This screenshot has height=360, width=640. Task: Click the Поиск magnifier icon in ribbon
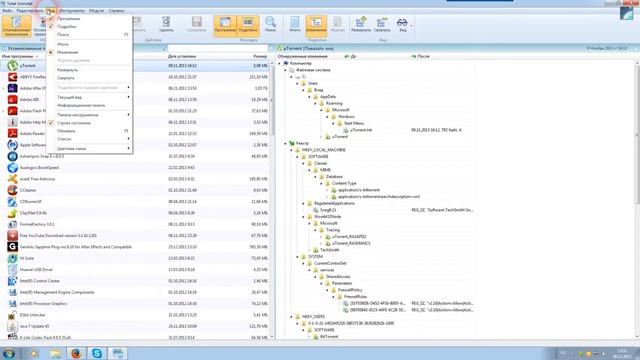tap(270, 24)
